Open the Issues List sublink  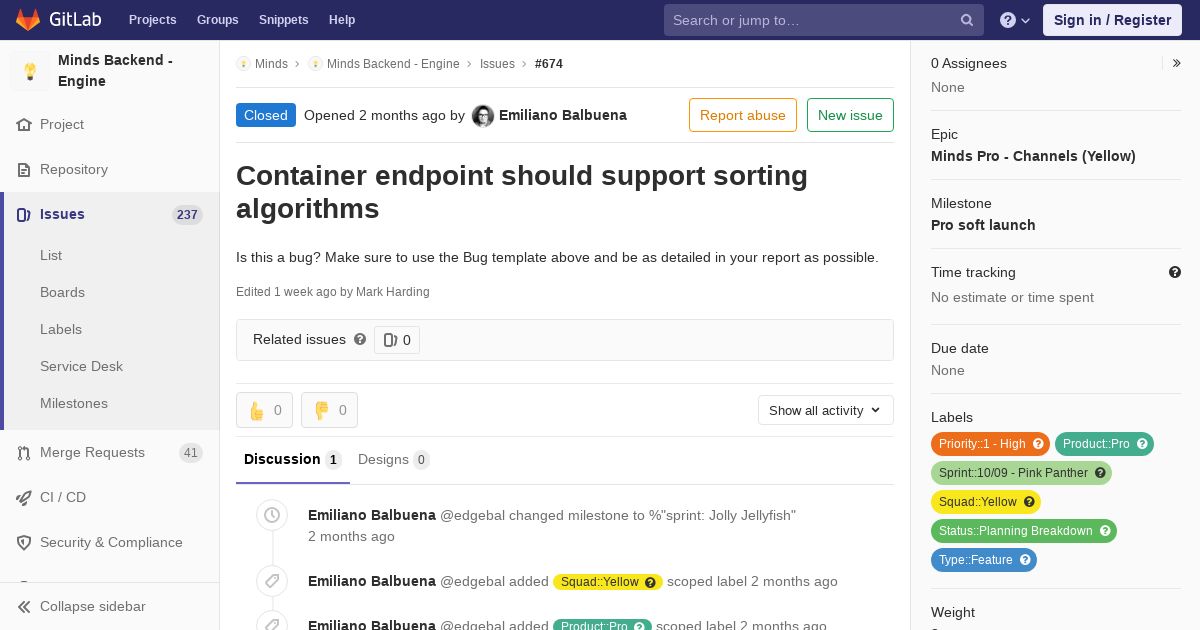tap(51, 255)
